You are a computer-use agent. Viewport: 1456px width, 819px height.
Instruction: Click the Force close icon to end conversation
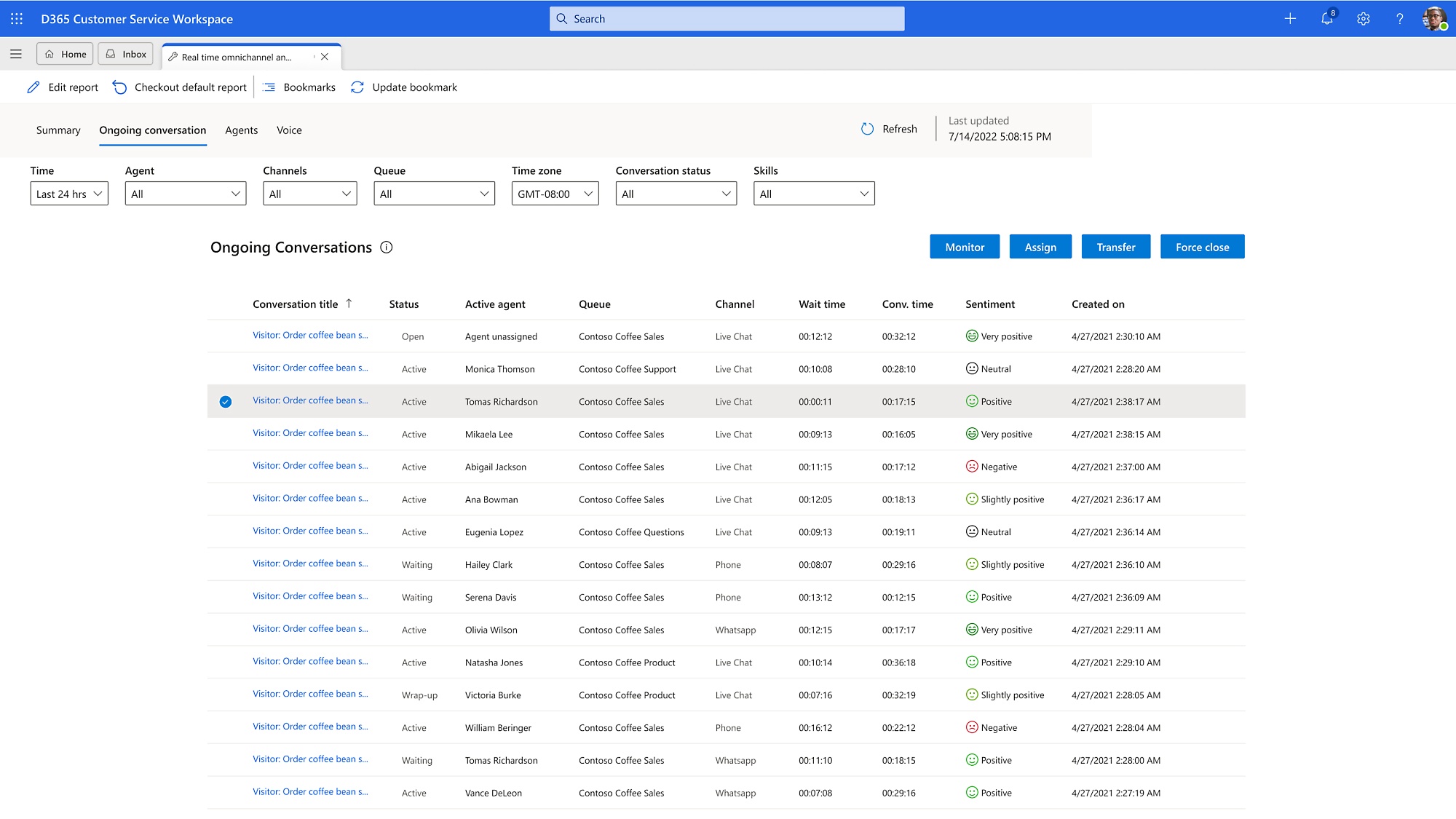(x=1202, y=247)
